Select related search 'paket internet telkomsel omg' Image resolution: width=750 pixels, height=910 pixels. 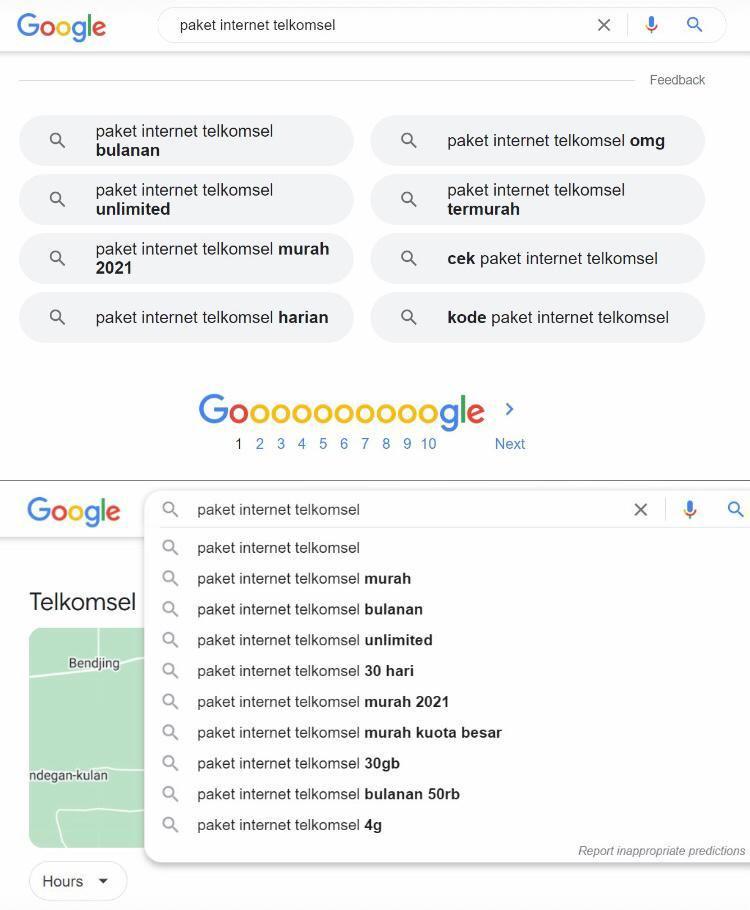(x=538, y=140)
